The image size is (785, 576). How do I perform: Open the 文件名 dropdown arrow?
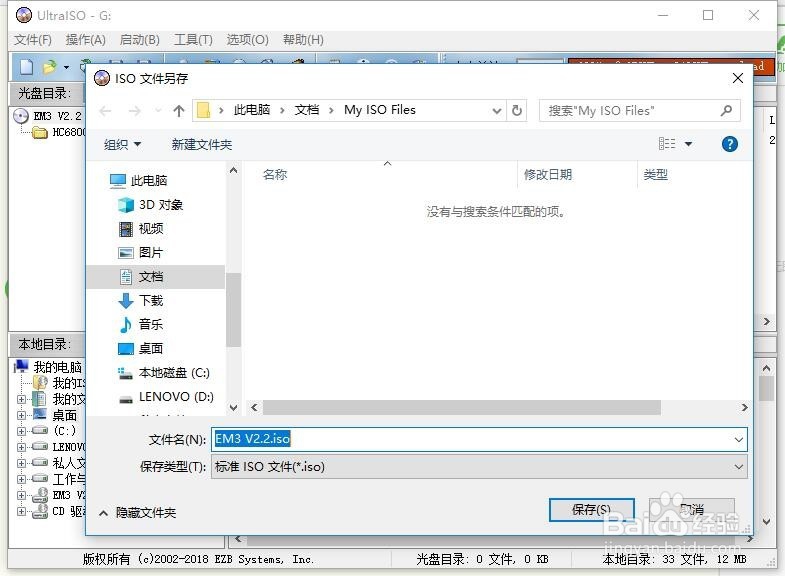coord(738,439)
